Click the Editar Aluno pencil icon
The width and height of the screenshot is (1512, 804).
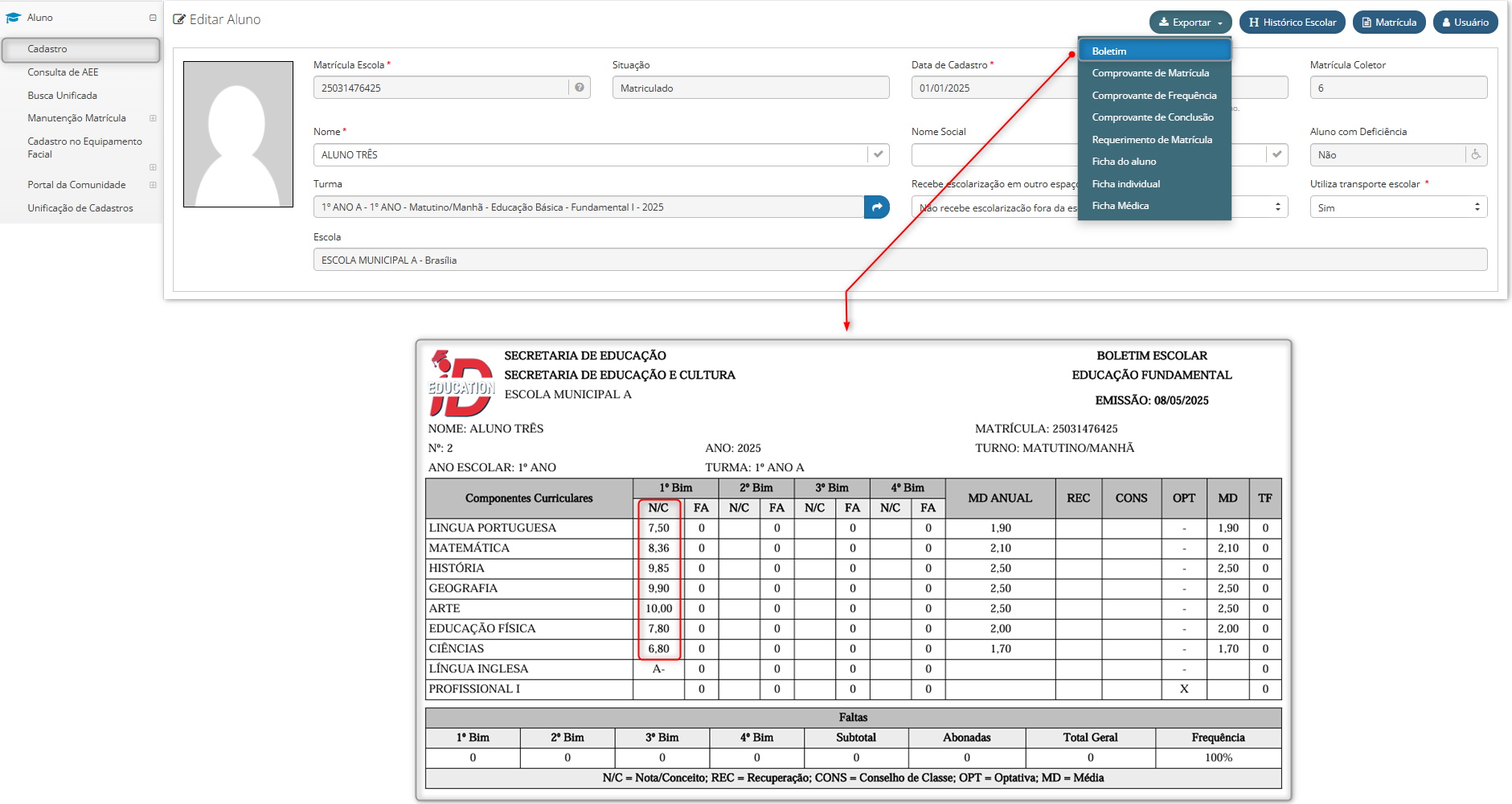pyautogui.click(x=179, y=19)
